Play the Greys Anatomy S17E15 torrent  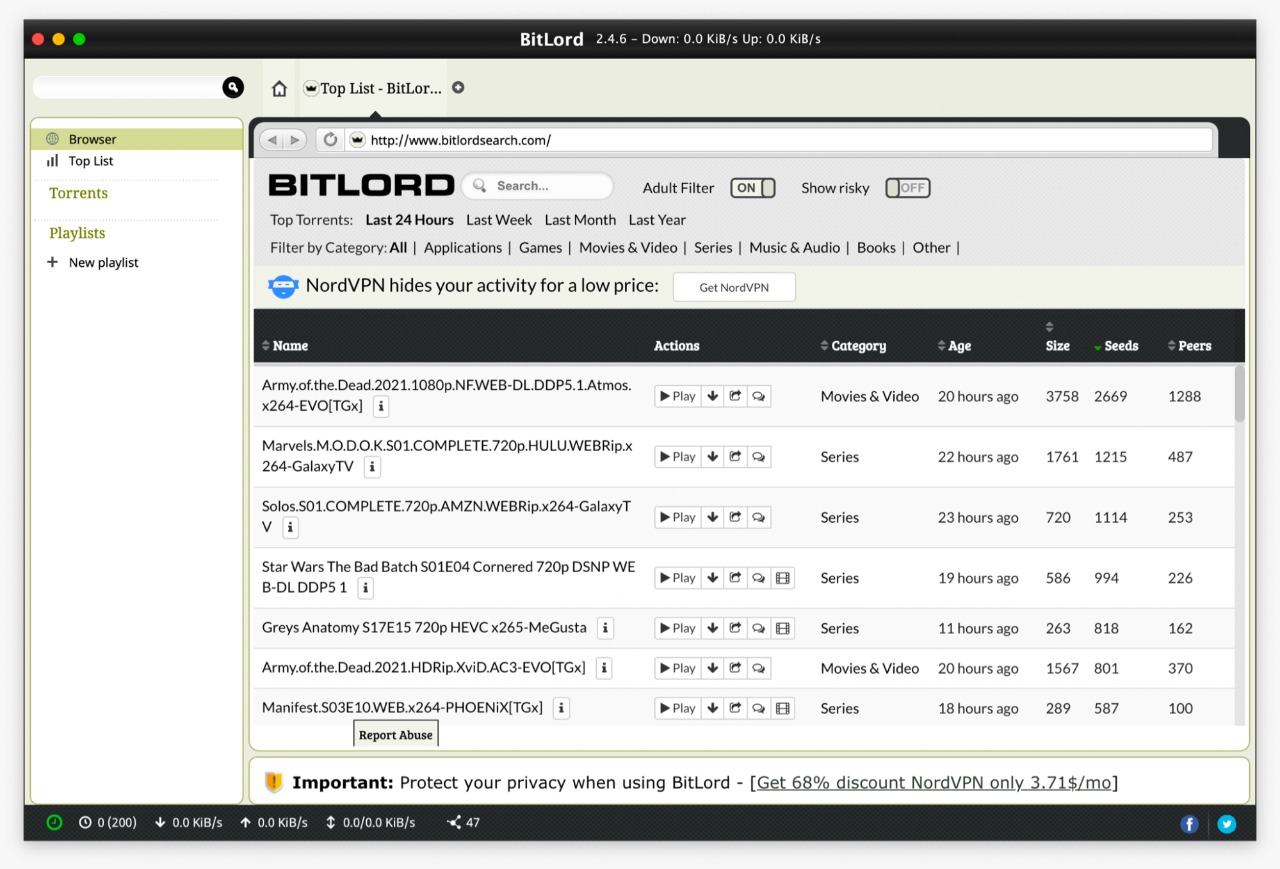[x=677, y=628]
